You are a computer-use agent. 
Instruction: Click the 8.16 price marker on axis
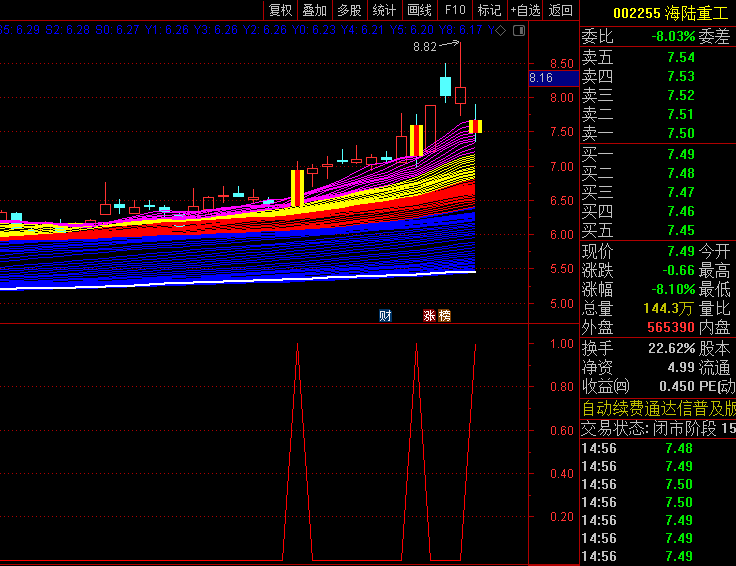coord(541,78)
